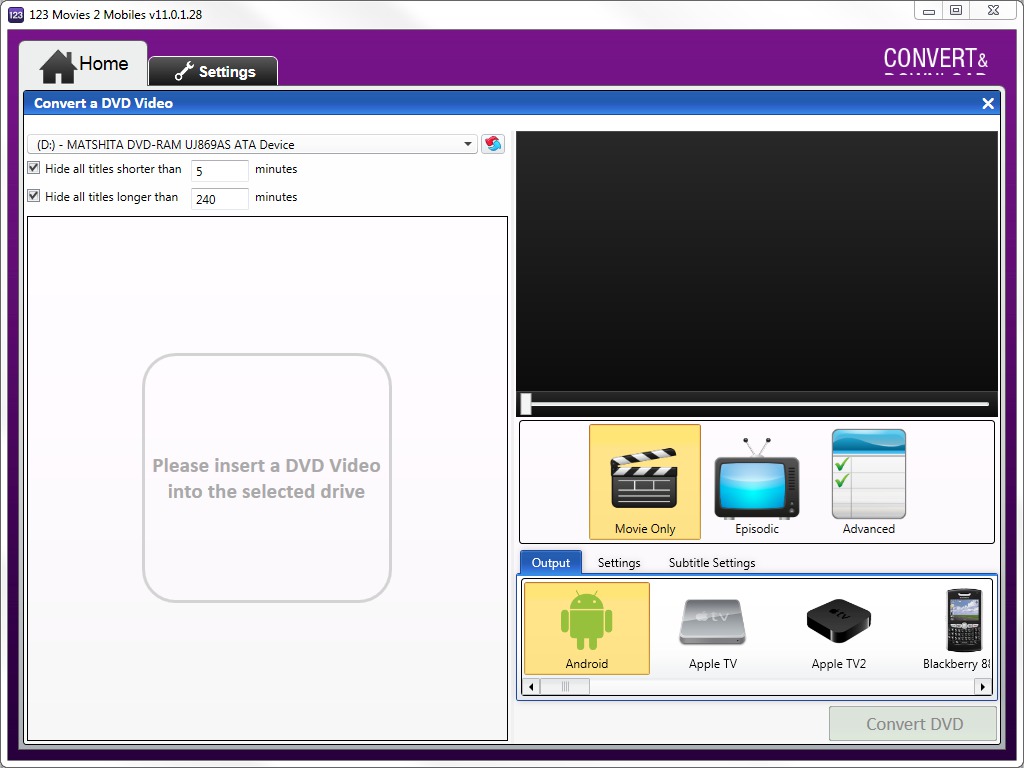
Task: Click the device list scroll left arrow
Action: pos(532,686)
